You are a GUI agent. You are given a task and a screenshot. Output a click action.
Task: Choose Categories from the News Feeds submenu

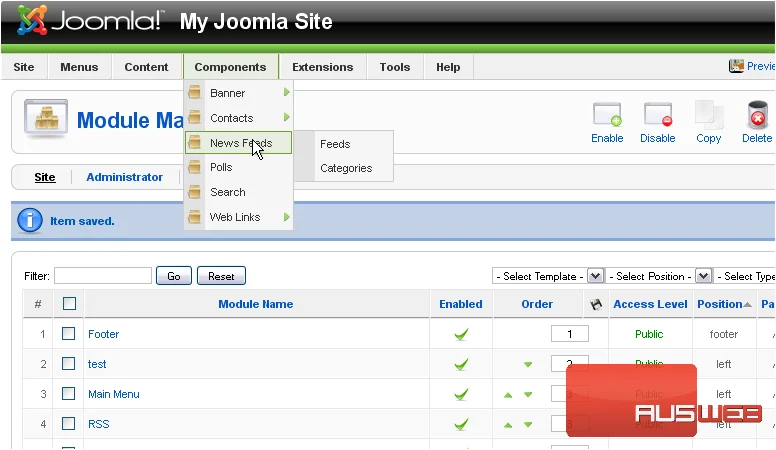click(346, 168)
